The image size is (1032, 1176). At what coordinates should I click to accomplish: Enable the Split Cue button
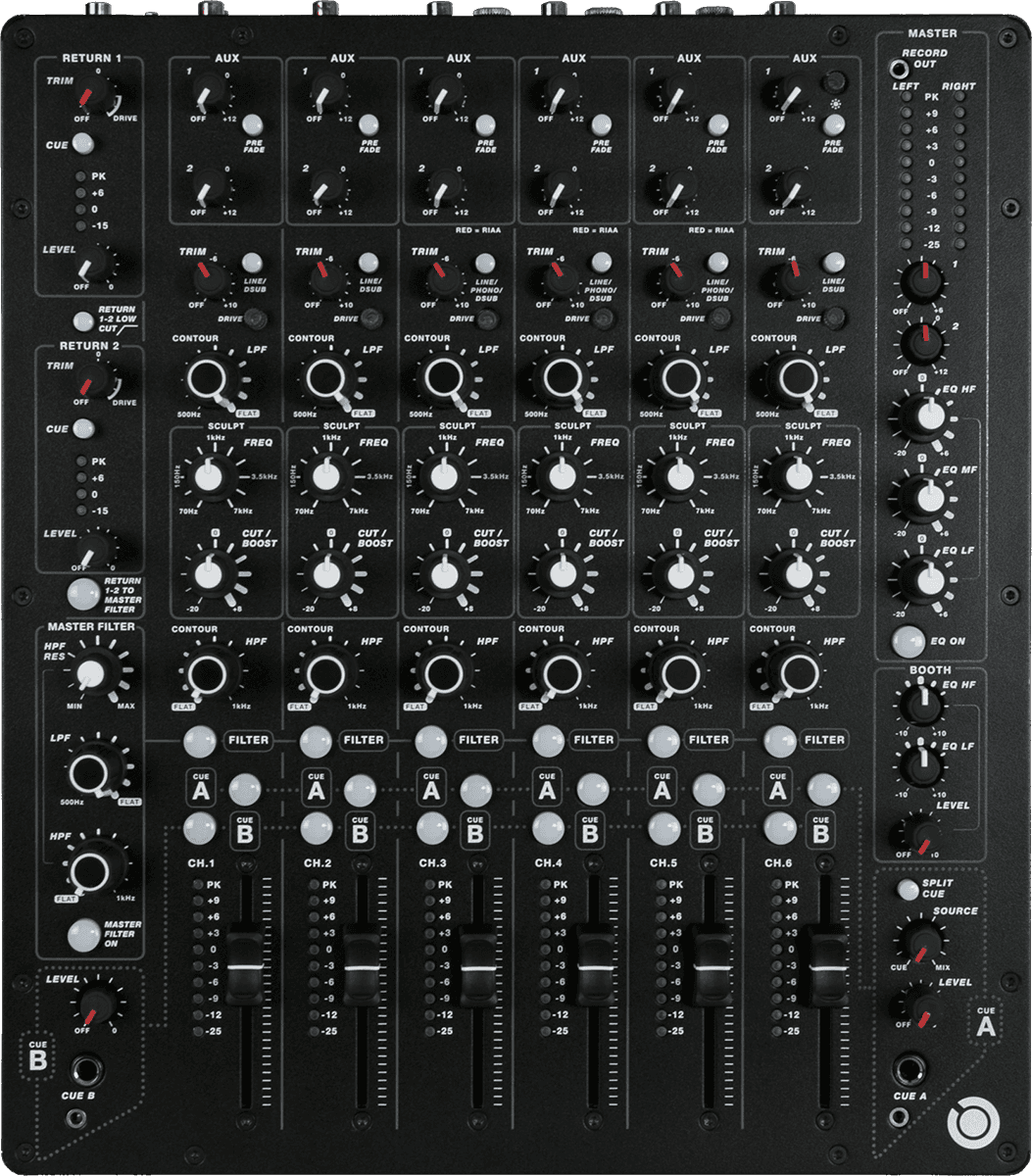click(909, 889)
